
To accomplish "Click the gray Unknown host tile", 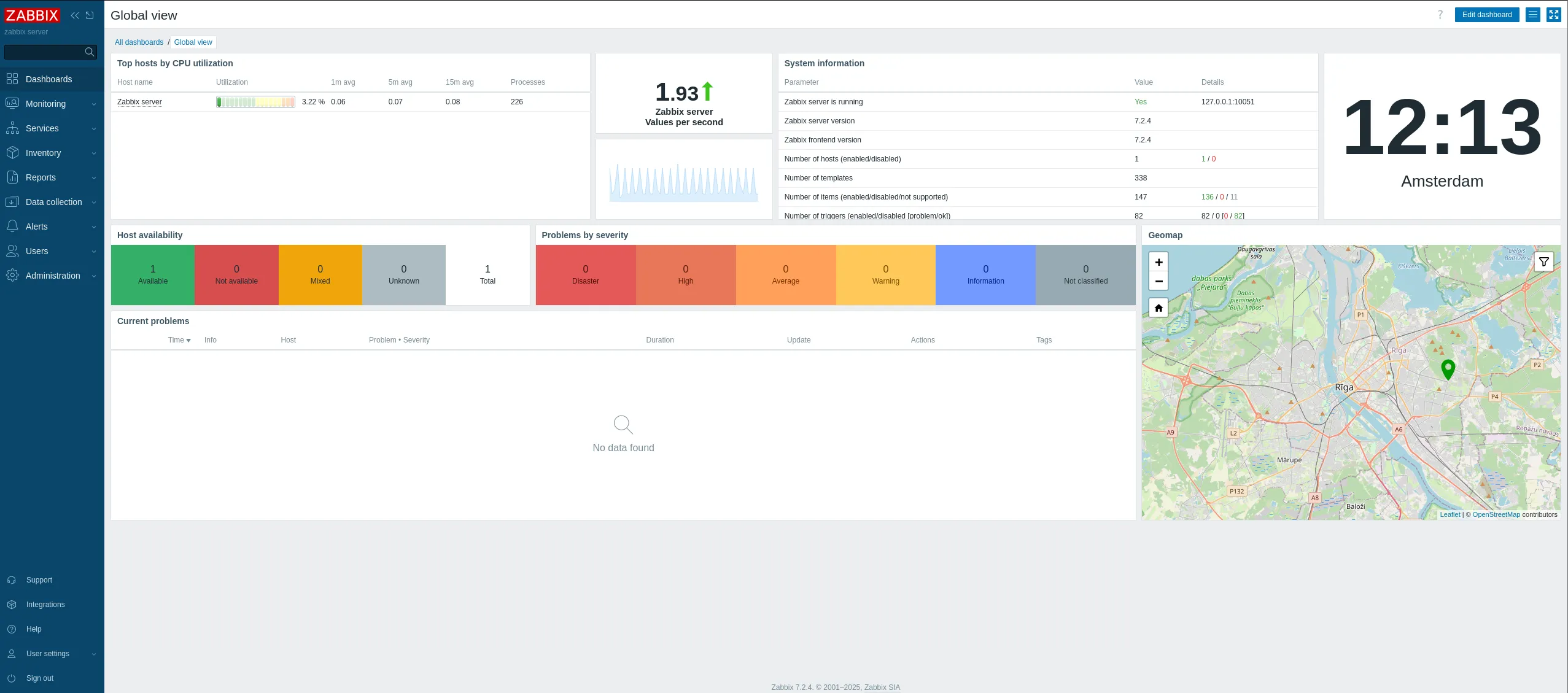I will [x=404, y=275].
